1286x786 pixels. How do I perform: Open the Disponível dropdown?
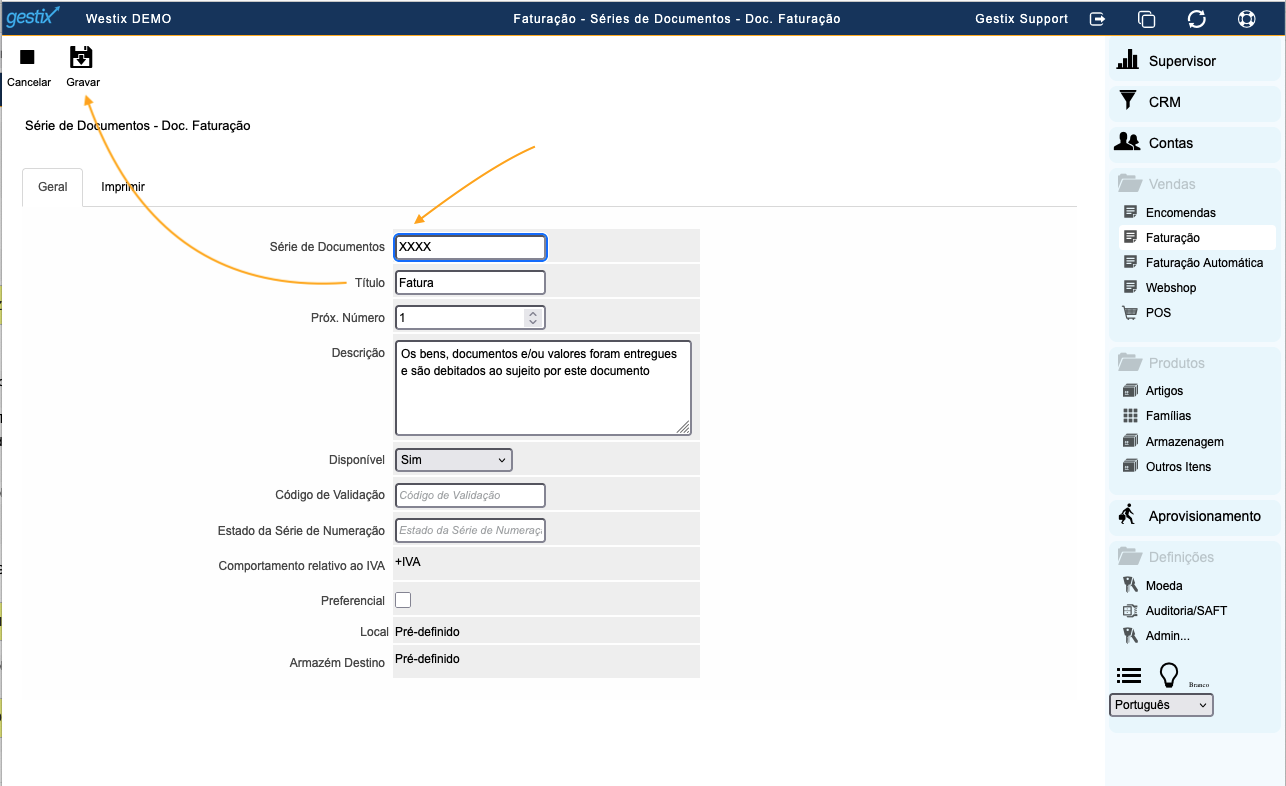454,459
